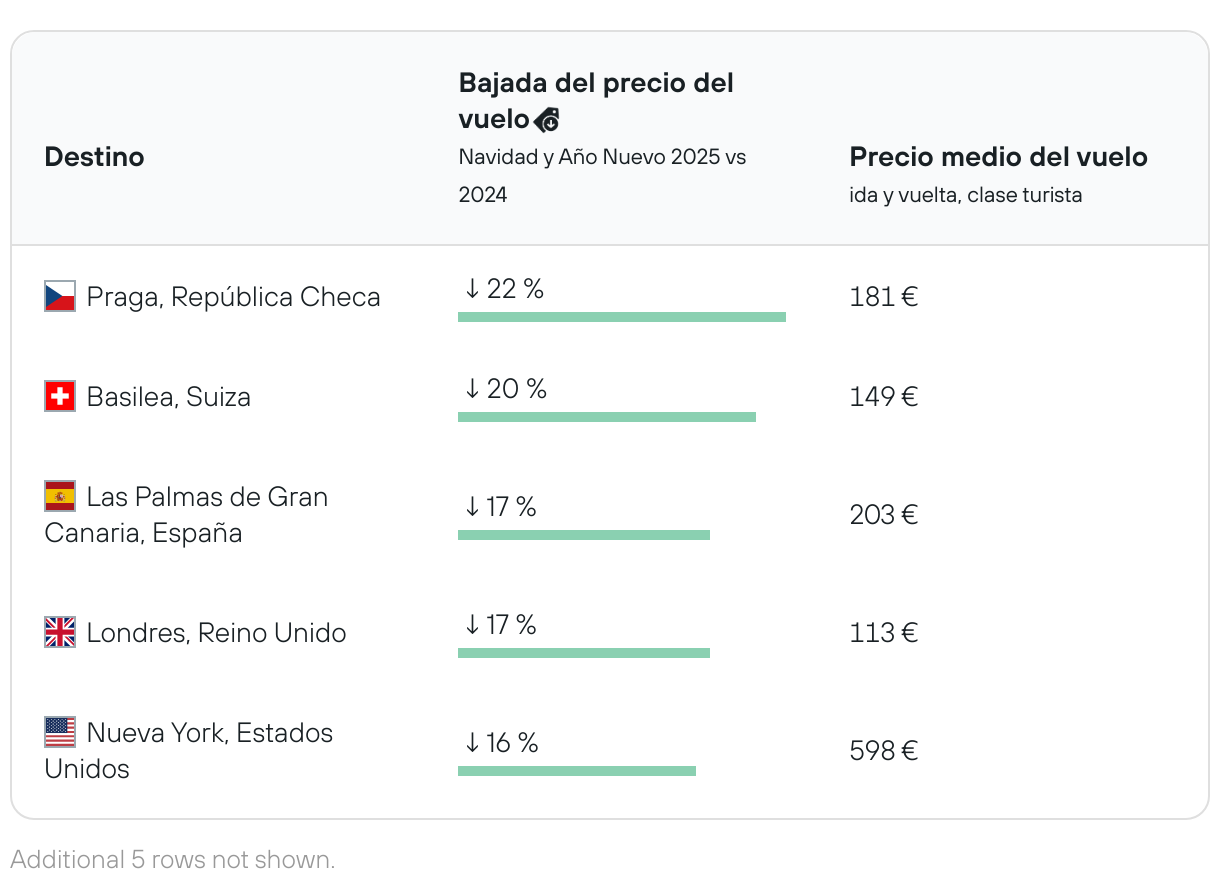Click the down arrow next to 16 %
The height and width of the screenshot is (886, 1220).
pos(472,744)
